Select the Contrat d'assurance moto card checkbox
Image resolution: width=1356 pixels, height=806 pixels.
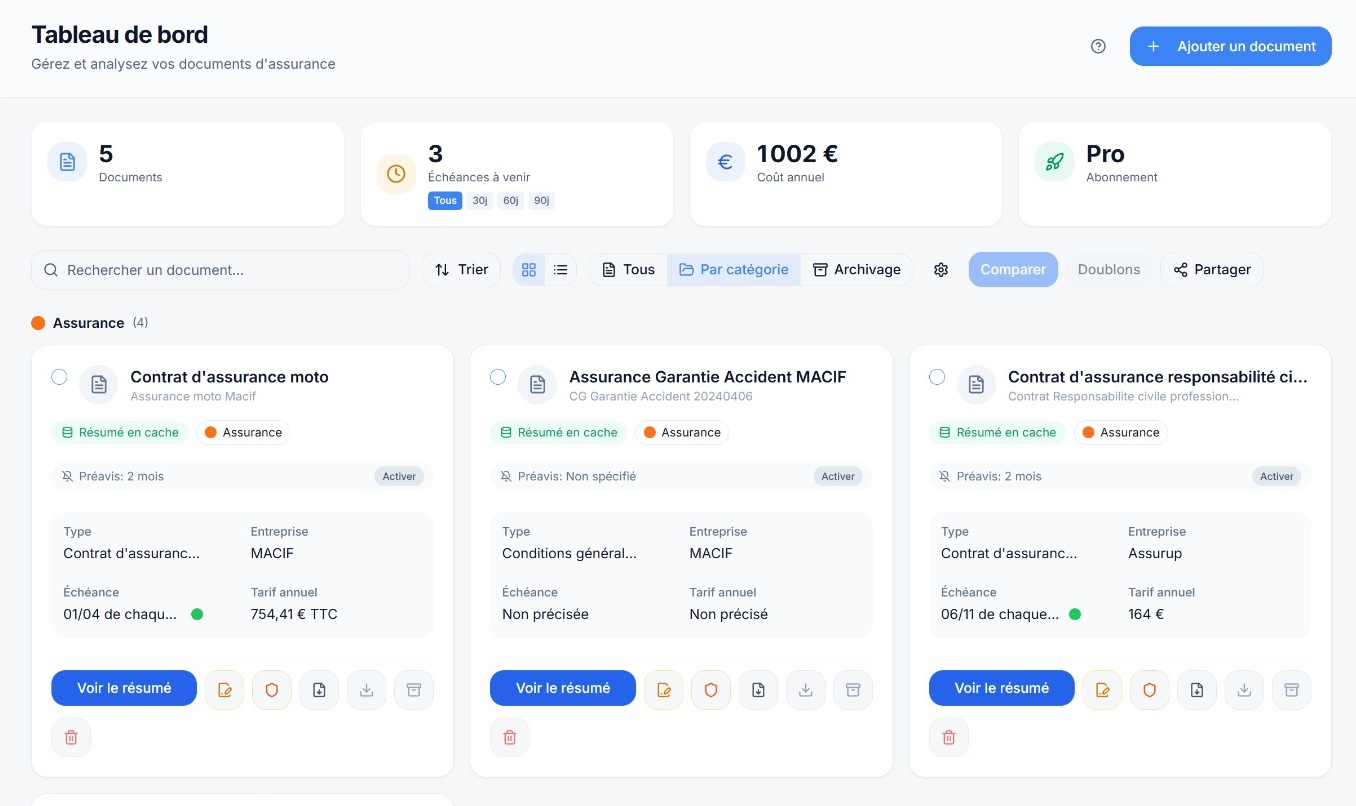(59, 377)
